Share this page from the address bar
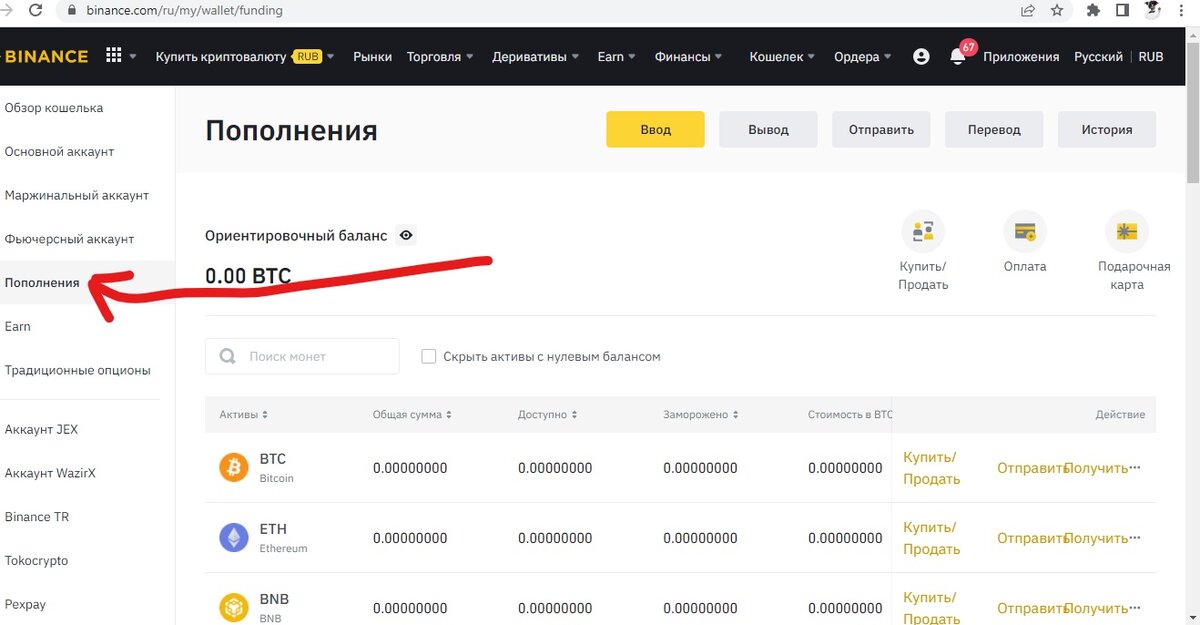 [1028, 11]
